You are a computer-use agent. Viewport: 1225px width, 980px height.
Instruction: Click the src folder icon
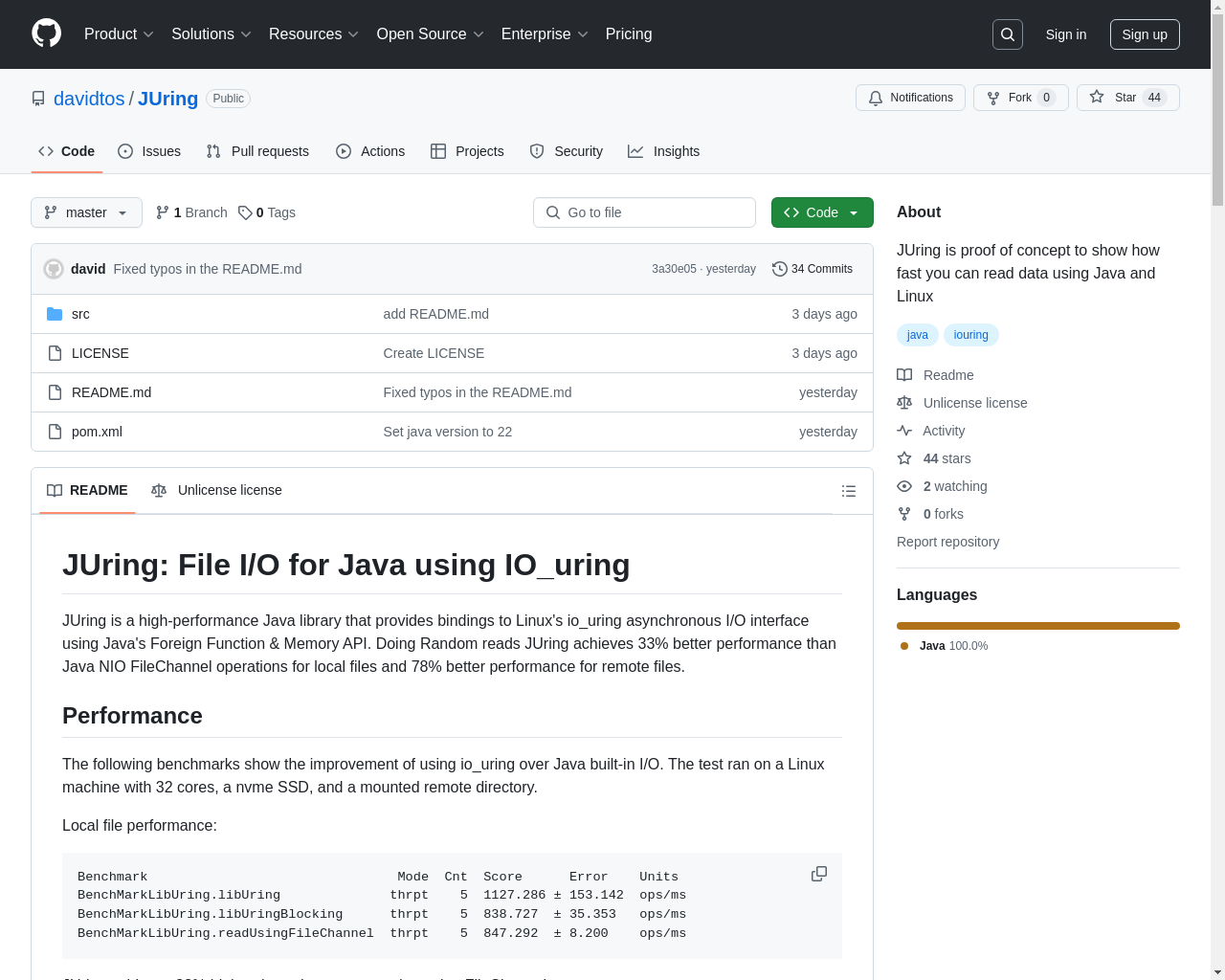[55, 314]
